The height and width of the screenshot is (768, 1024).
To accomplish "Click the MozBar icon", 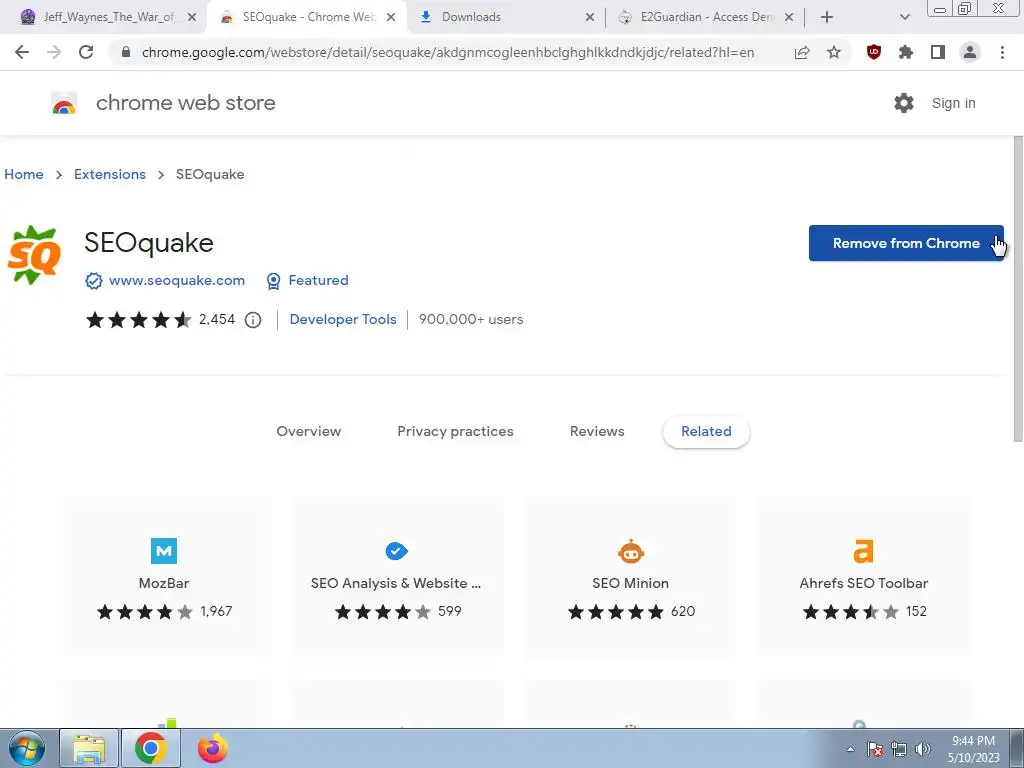I will pos(164,551).
